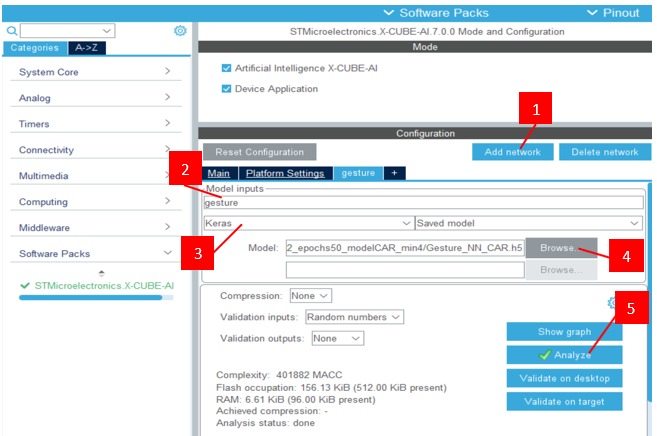Screen dimensions: 657x436
Task: Select the gesture network tab
Action: (358, 173)
